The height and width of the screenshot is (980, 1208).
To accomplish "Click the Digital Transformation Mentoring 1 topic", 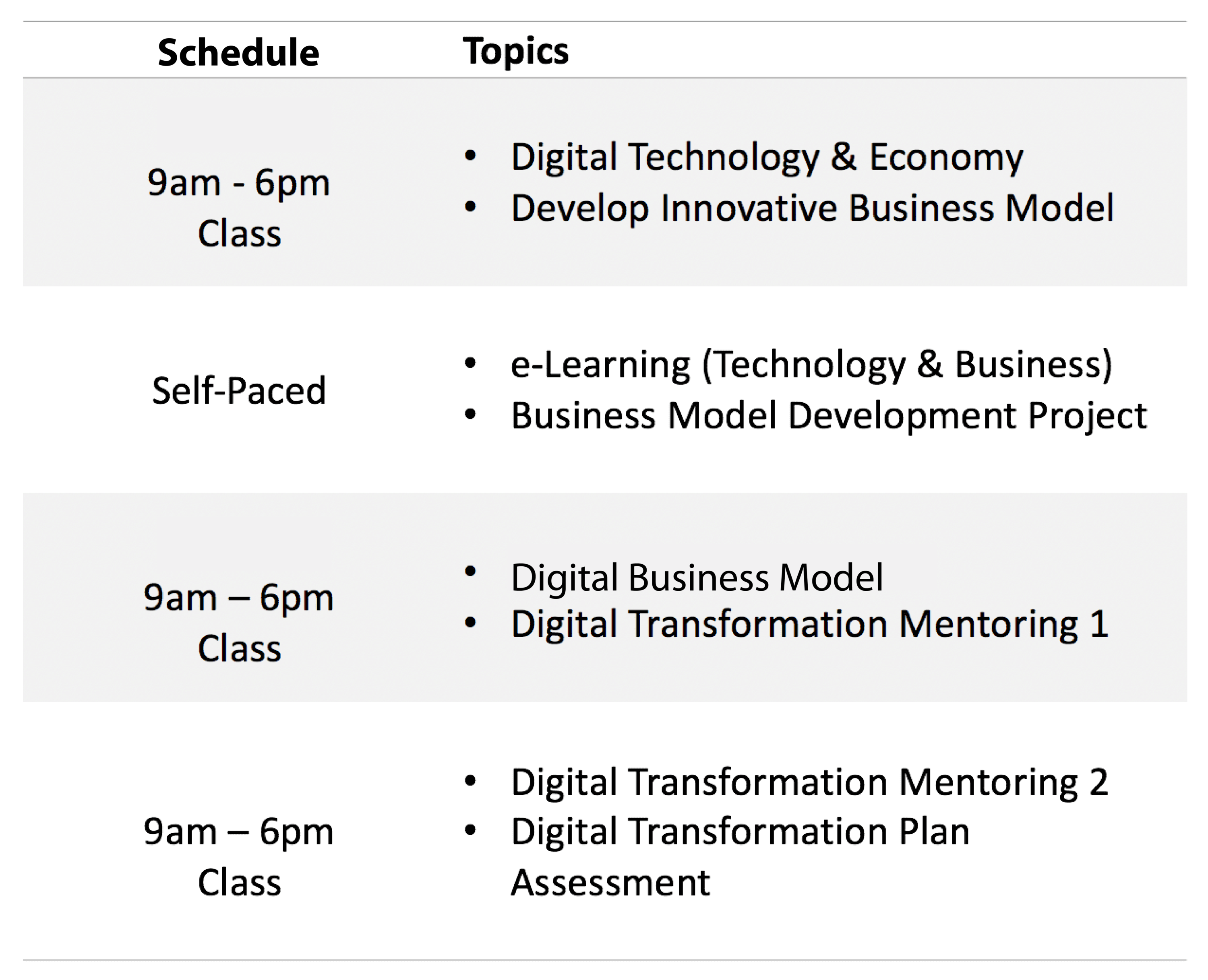I will pyautogui.click(x=810, y=625).
